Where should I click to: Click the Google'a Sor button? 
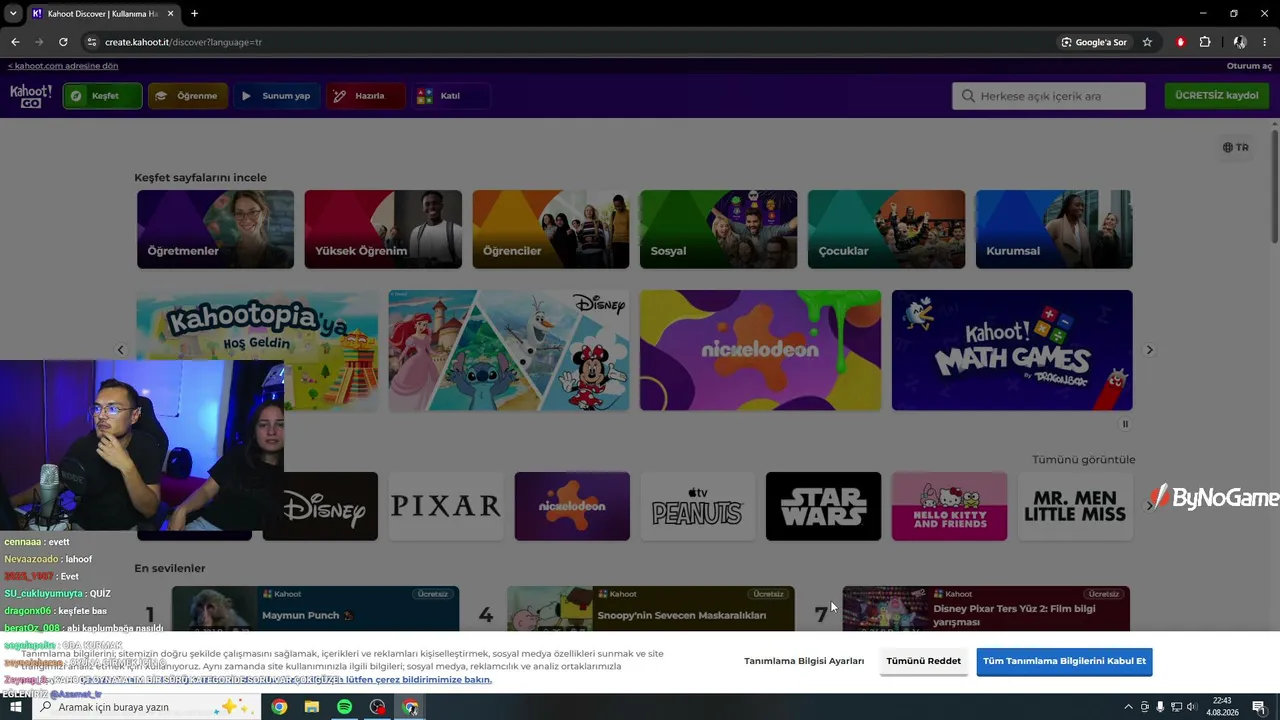click(1095, 42)
